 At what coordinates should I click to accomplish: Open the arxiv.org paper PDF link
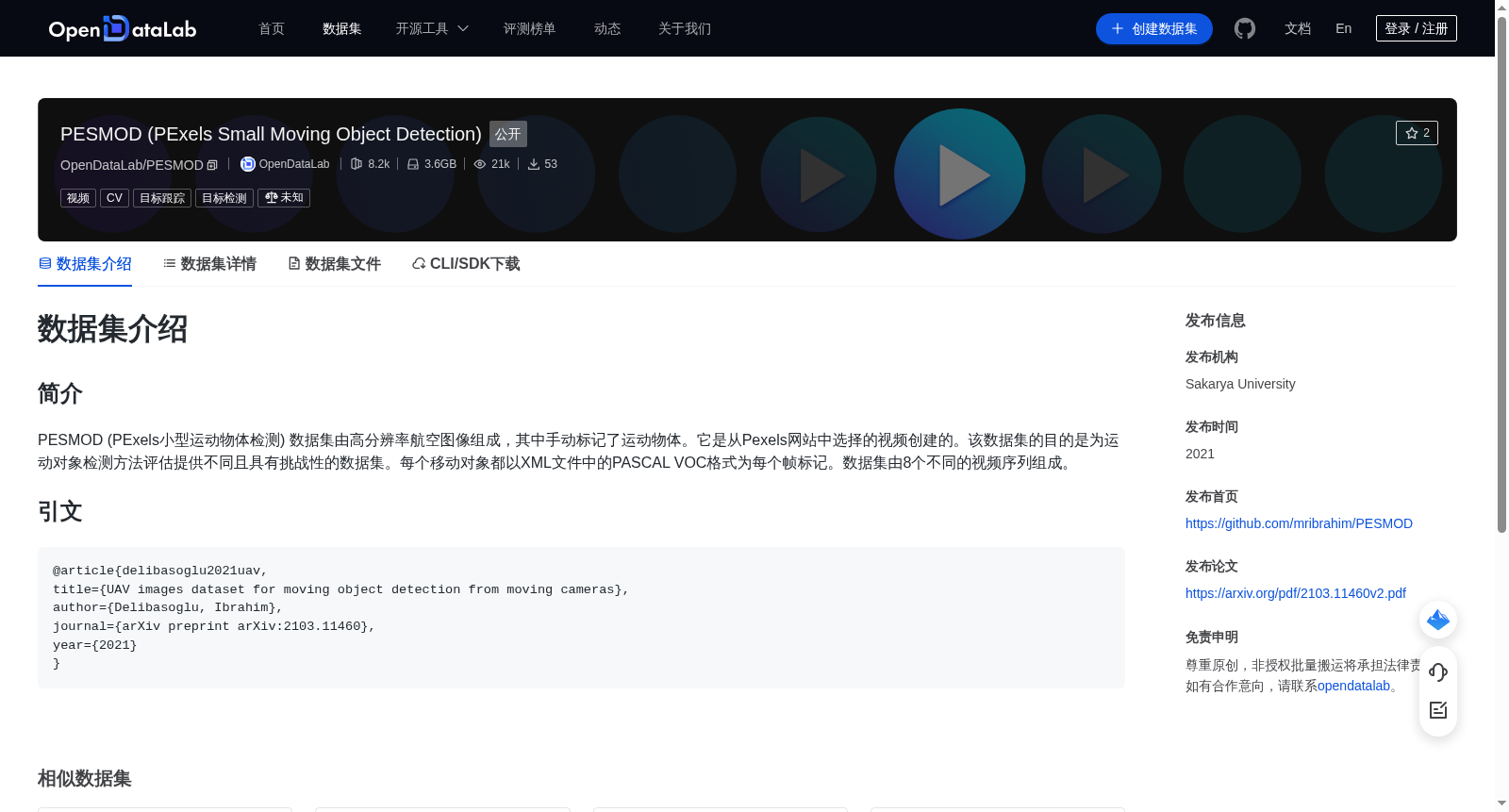pos(1296,593)
